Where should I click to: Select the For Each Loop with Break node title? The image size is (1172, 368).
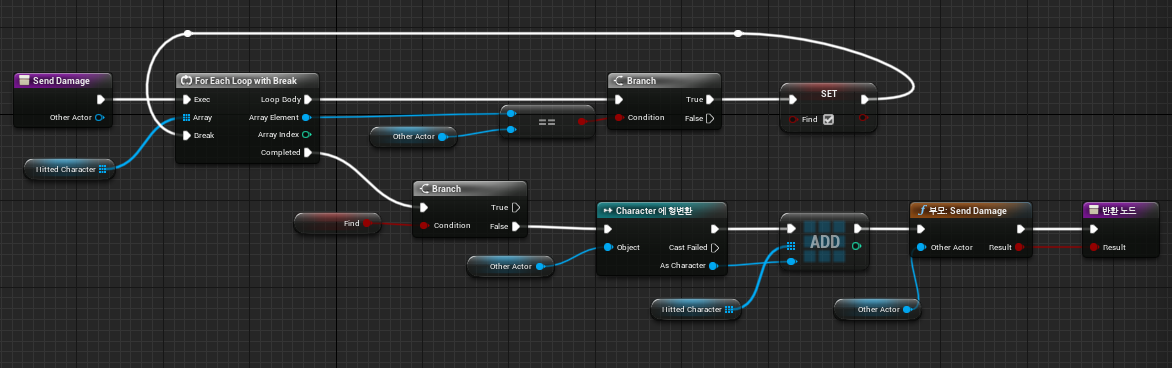pyautogui.click(x=247, y=81)
